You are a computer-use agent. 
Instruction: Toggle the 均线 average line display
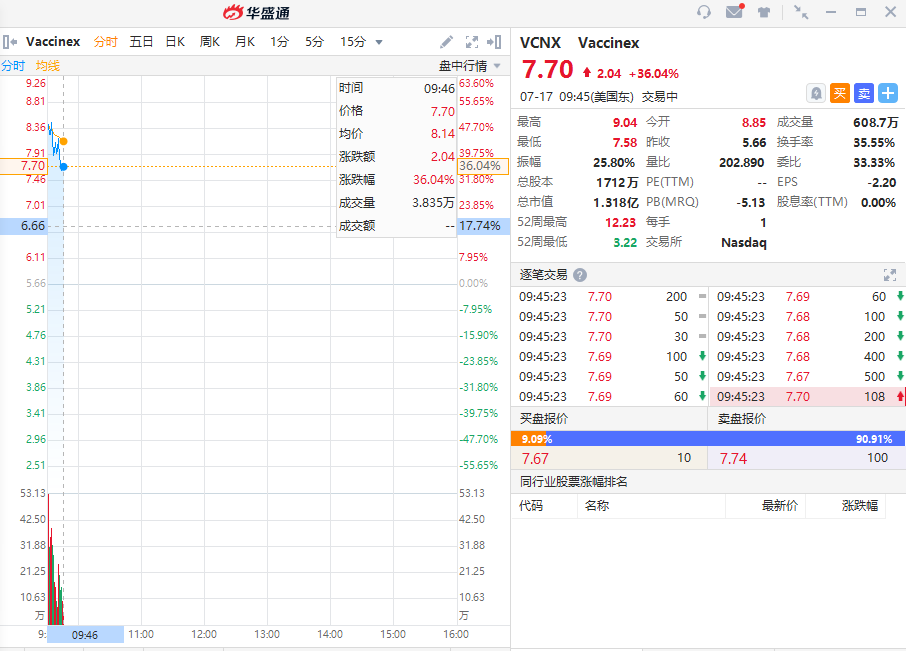tap(48, 66)
